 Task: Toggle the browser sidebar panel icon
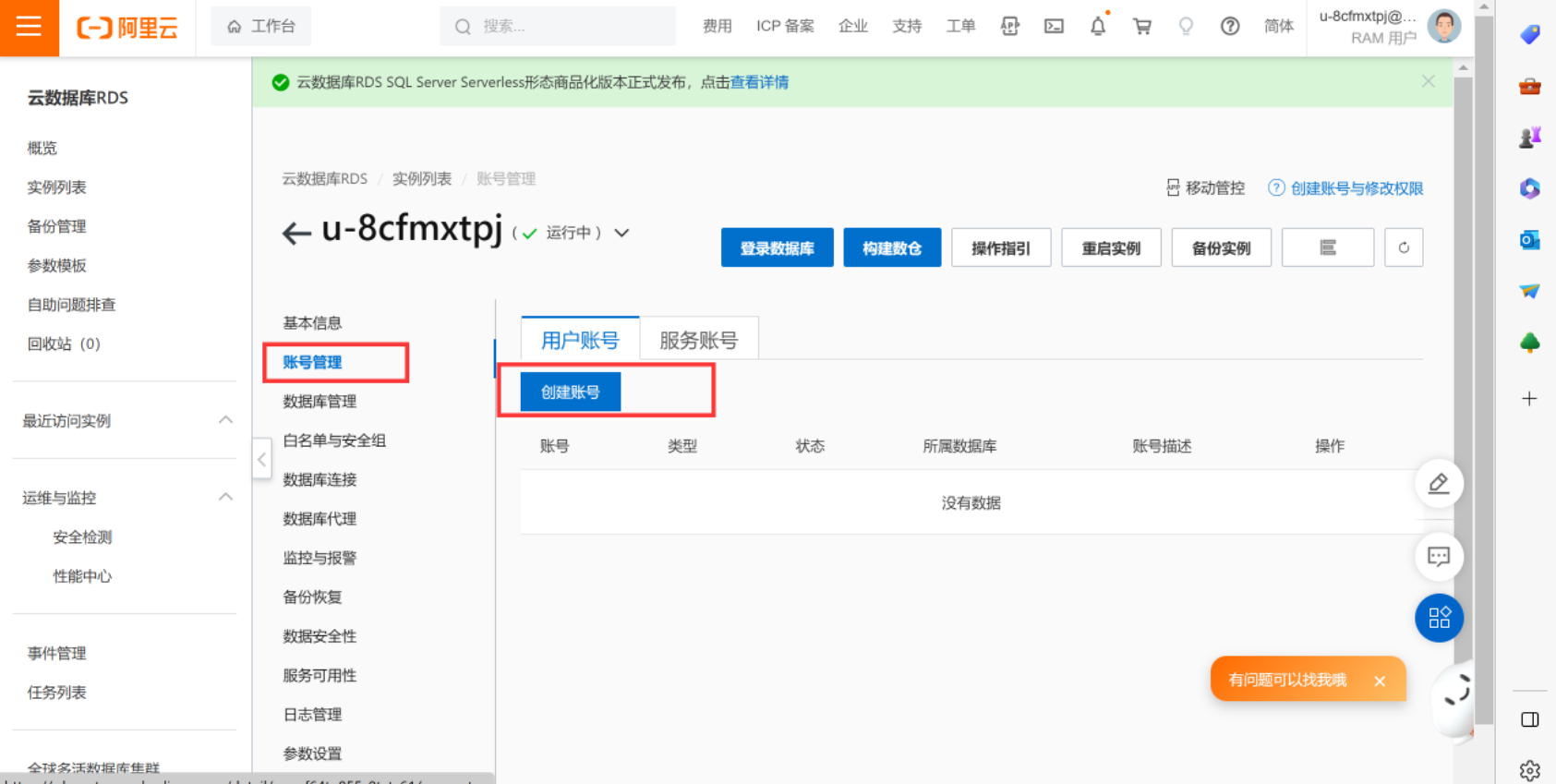(1530, 719)
